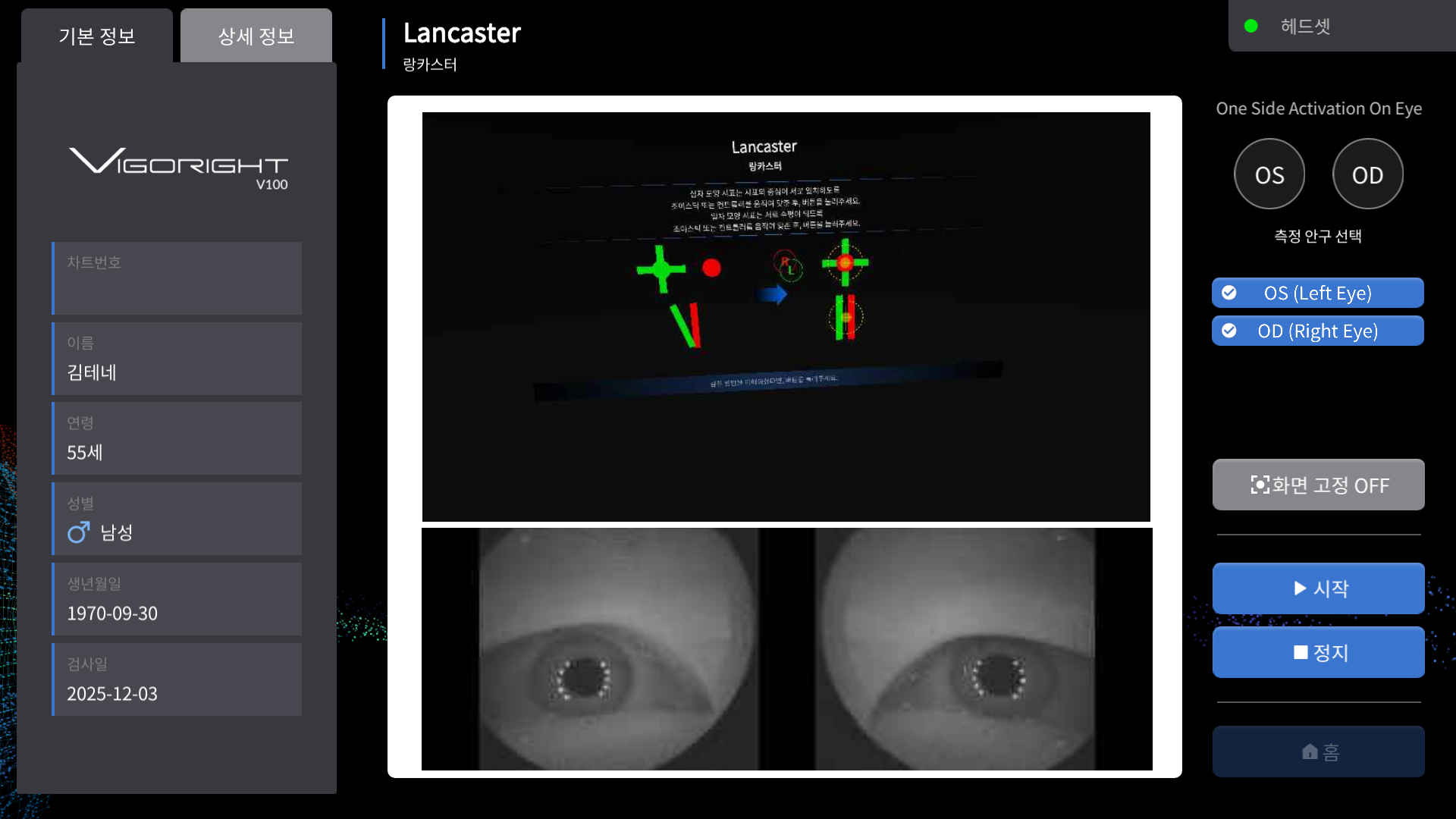This screenshot has width=1456, height=819.
Task: Uncheck the OS (Left Eye) checkbox
Action: (1229, 293)
